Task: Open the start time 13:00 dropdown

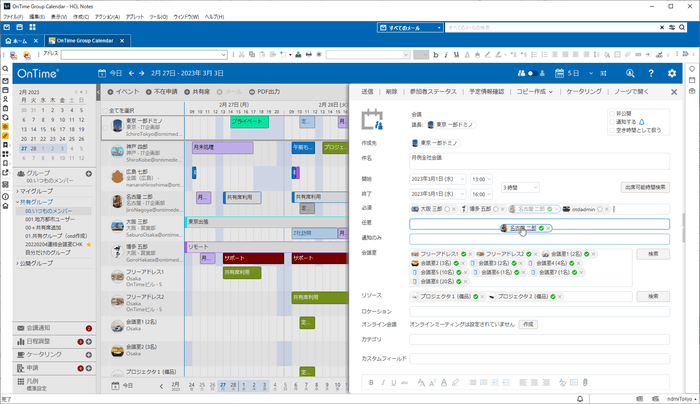Action: tap(482, 179)
